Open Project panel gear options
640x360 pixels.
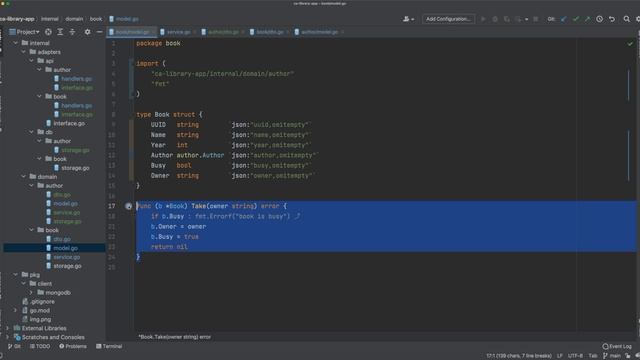click(87, 32)
